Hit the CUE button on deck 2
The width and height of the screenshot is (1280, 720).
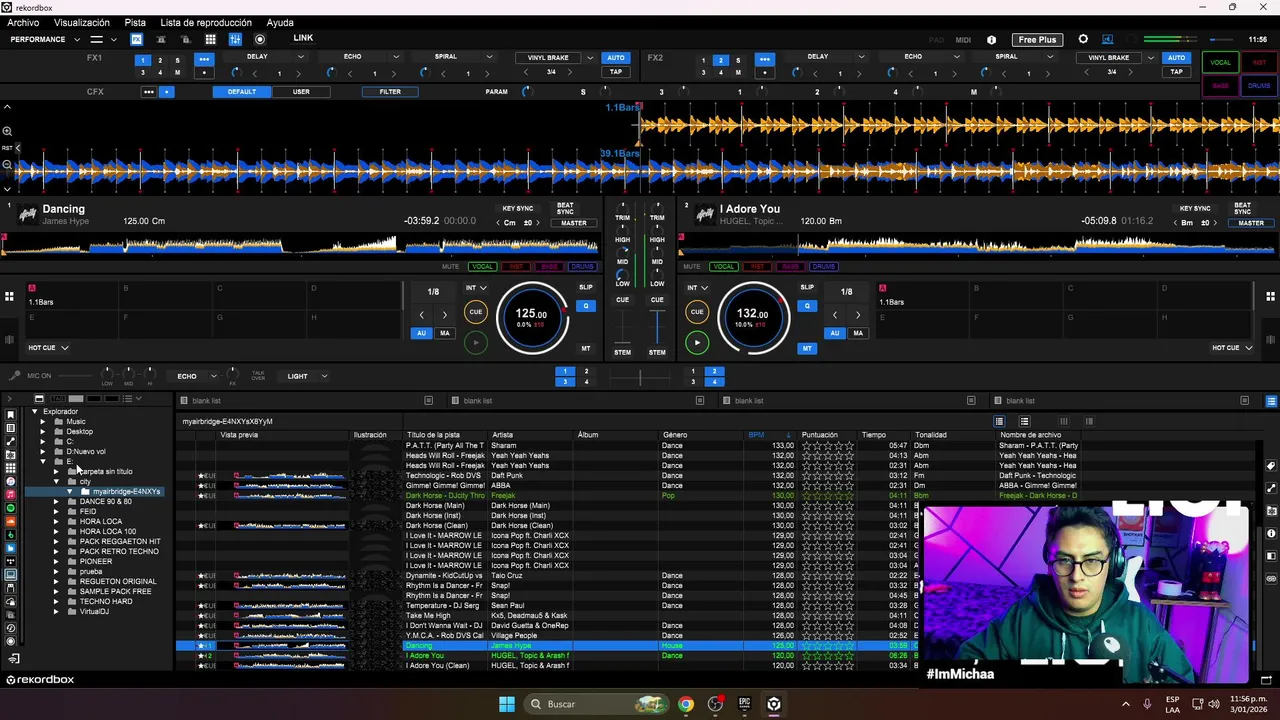697,312
